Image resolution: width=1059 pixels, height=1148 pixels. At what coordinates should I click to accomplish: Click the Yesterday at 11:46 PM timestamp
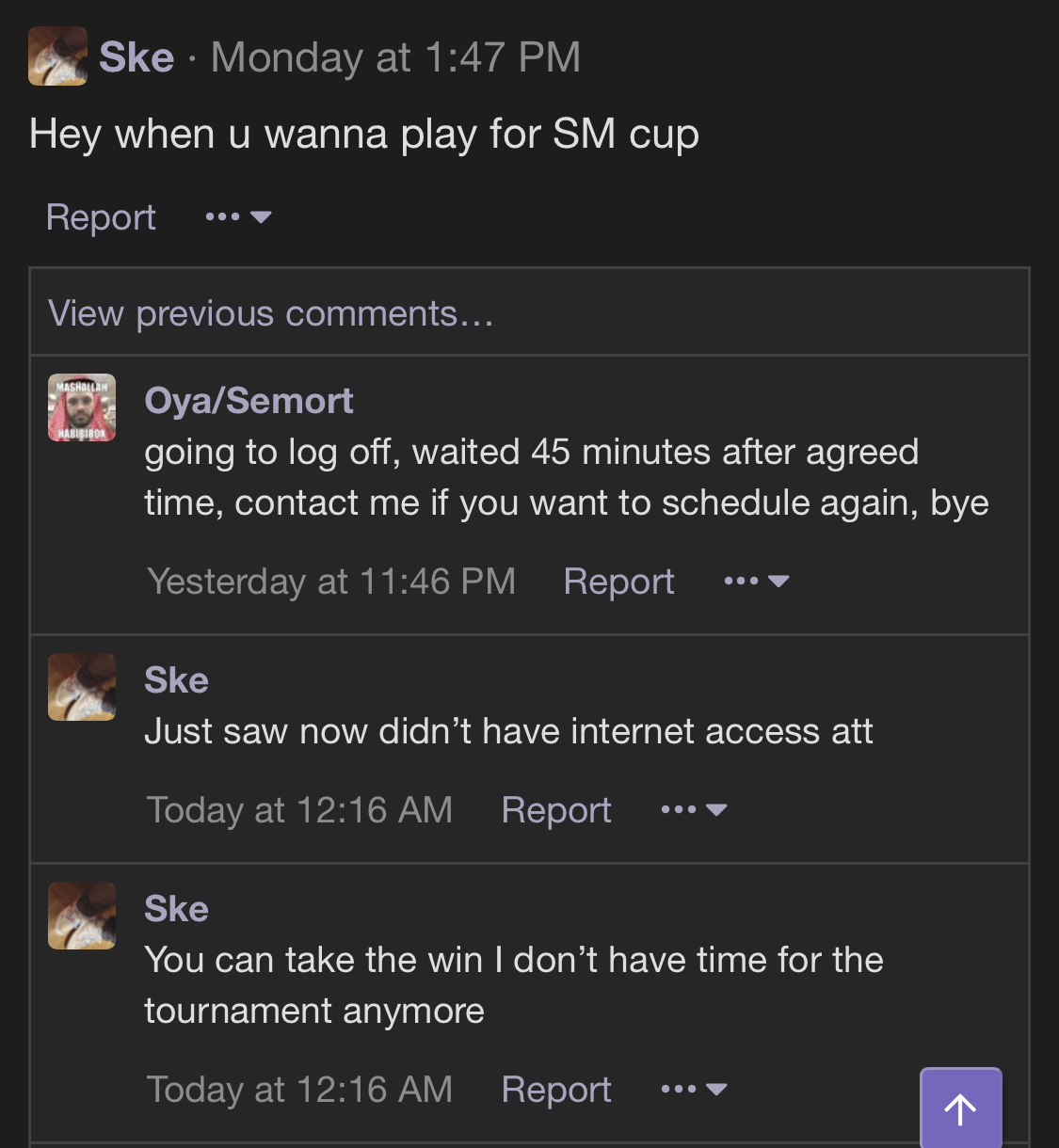[331, 582]
